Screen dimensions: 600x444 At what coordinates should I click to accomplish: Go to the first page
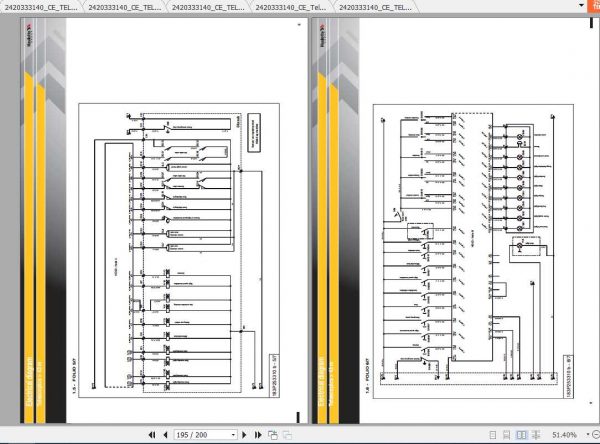point(152,435)
